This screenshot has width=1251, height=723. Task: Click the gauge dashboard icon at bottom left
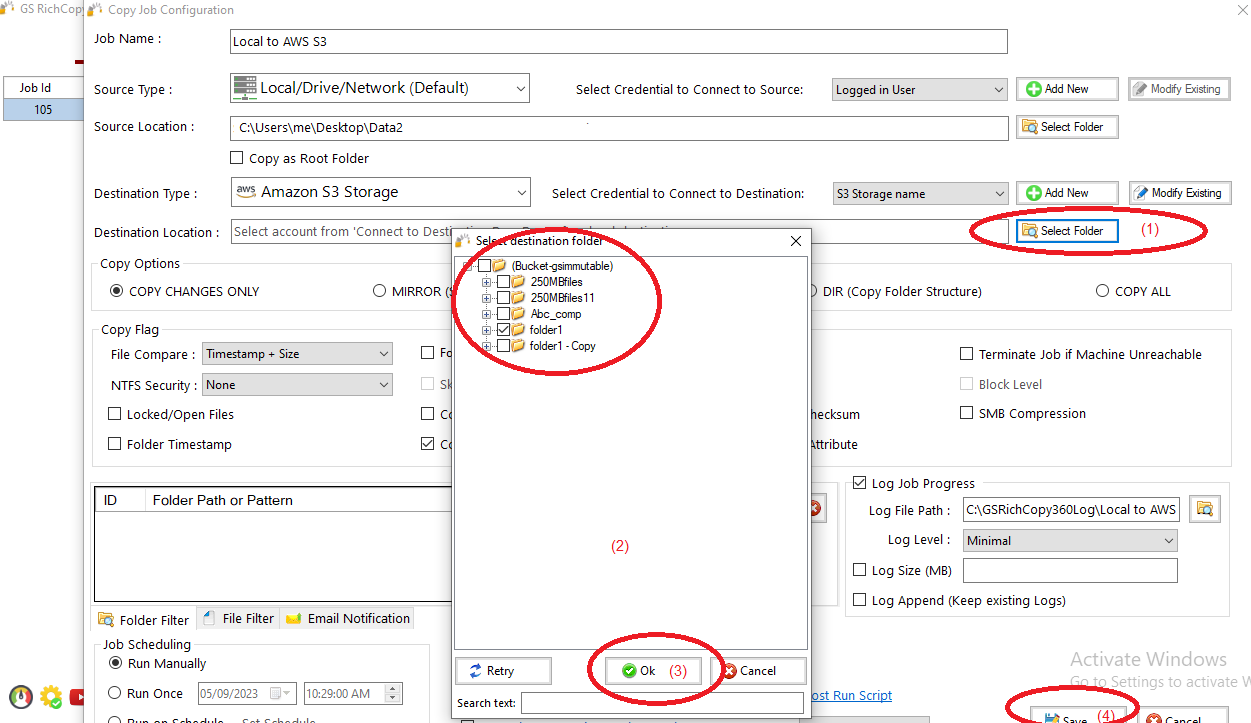[x=21, y=697]
